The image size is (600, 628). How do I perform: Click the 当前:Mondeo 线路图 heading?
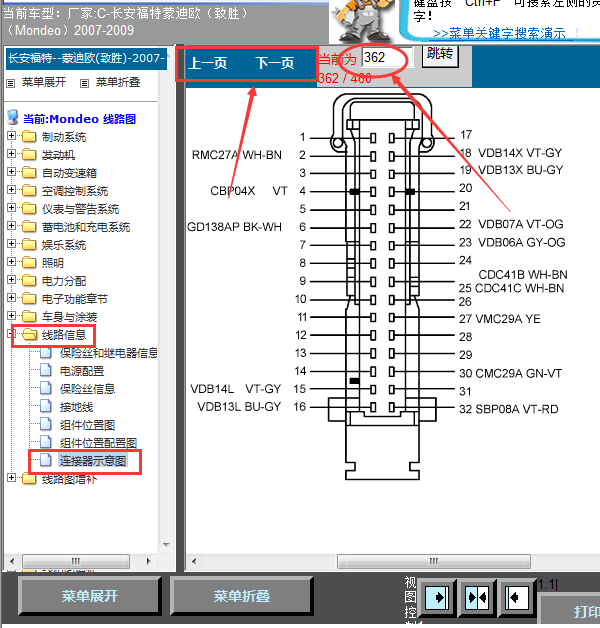click(79, 119)
